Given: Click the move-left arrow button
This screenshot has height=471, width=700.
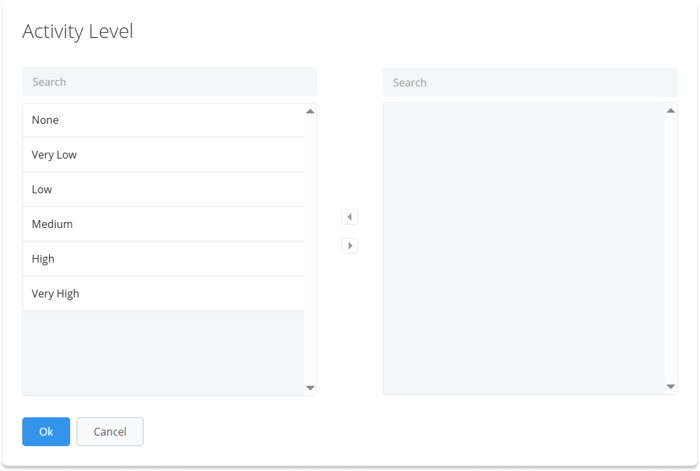Looking at the screenshot, I should 350,217.
